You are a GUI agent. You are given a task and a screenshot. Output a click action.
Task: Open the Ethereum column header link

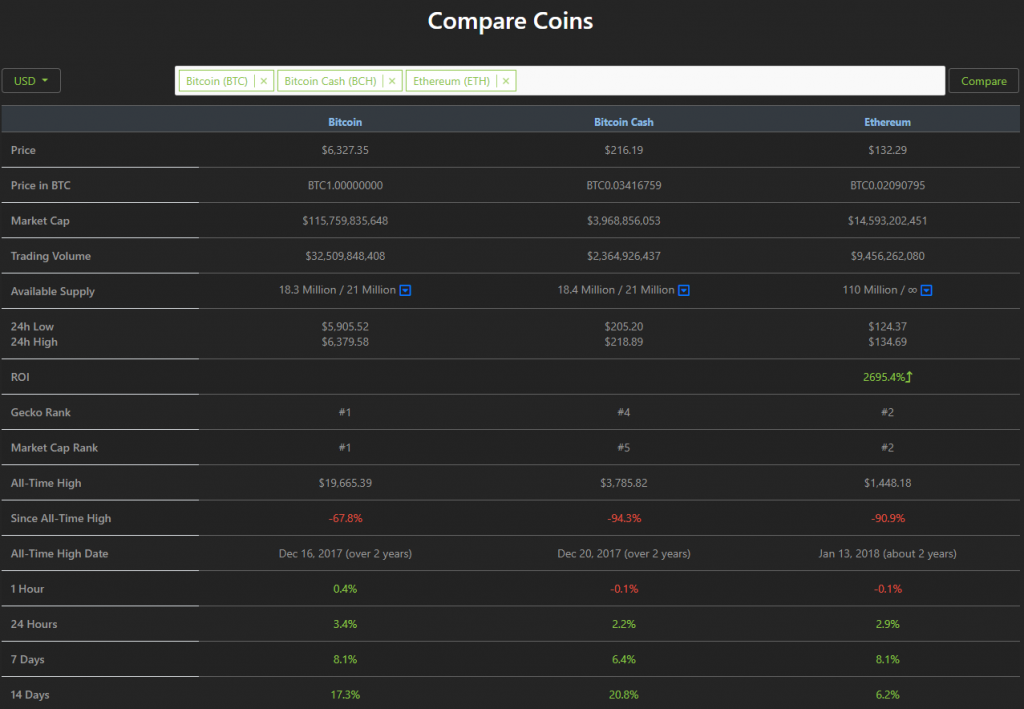click(x=887, y=121)
